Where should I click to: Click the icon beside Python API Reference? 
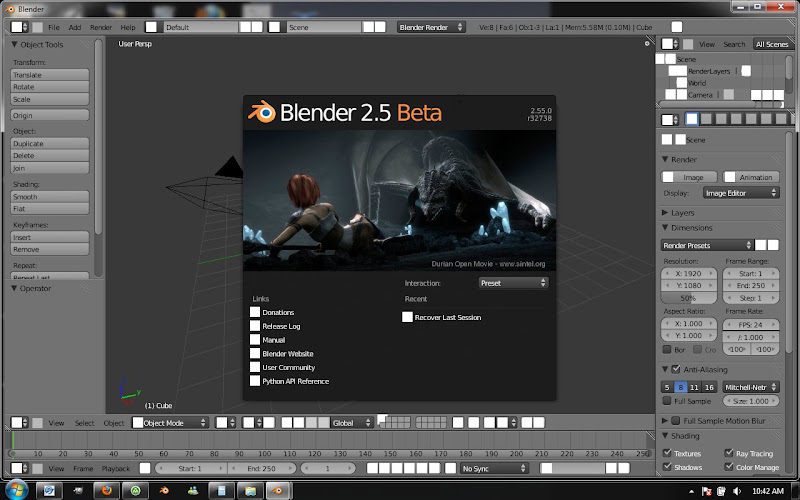pyautogui.click(x=255, y=381)
